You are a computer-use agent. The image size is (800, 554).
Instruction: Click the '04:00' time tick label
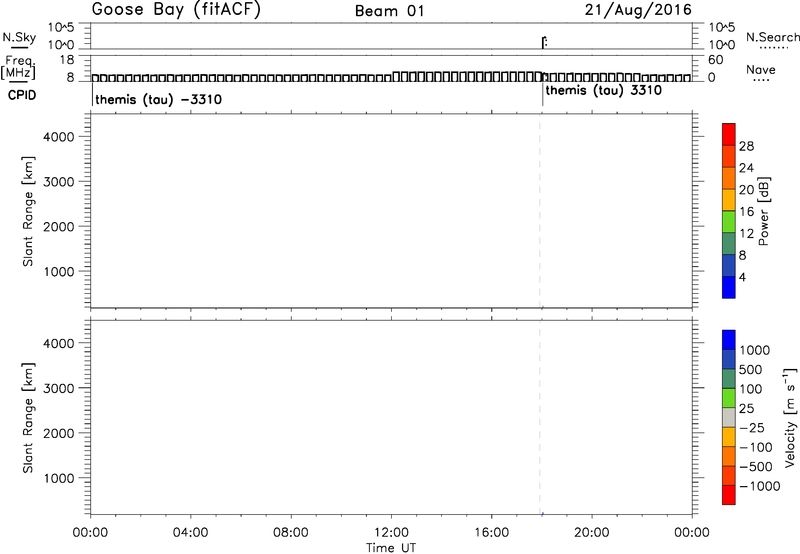[190, 533]
